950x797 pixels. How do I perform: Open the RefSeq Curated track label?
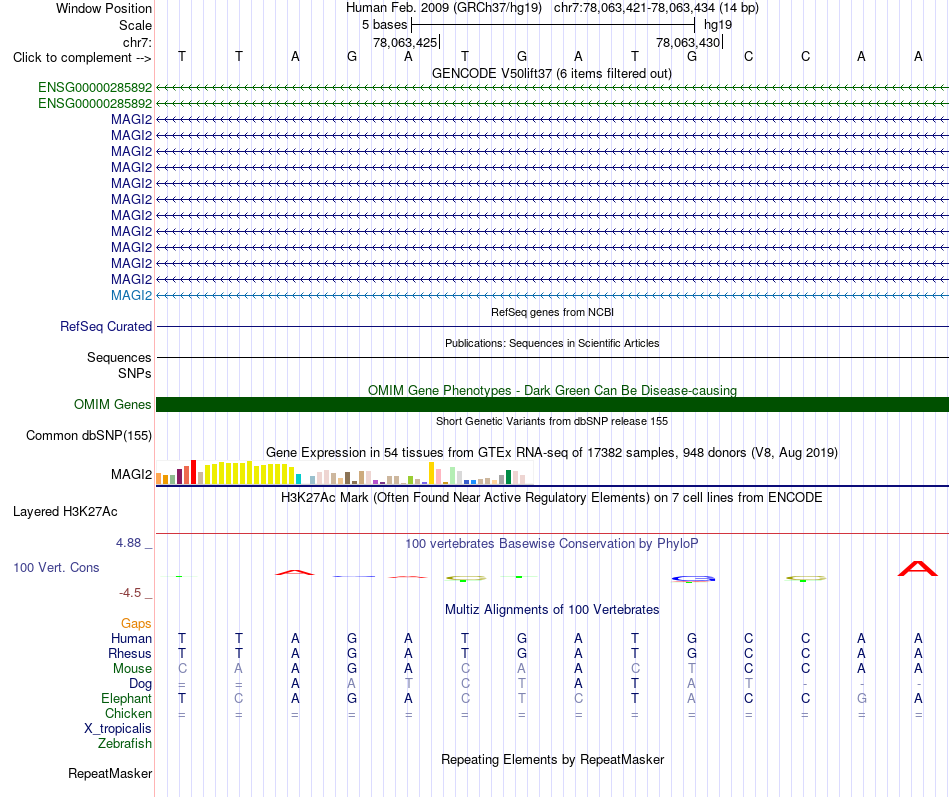[106, 326]
